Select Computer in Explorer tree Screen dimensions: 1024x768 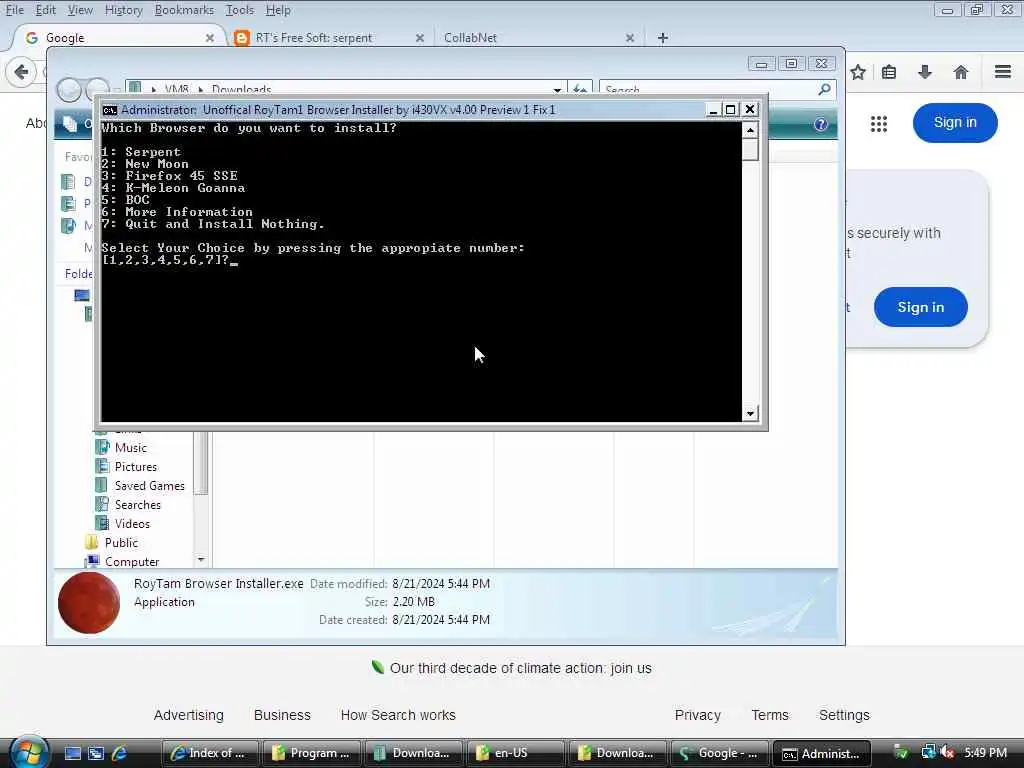132,561
